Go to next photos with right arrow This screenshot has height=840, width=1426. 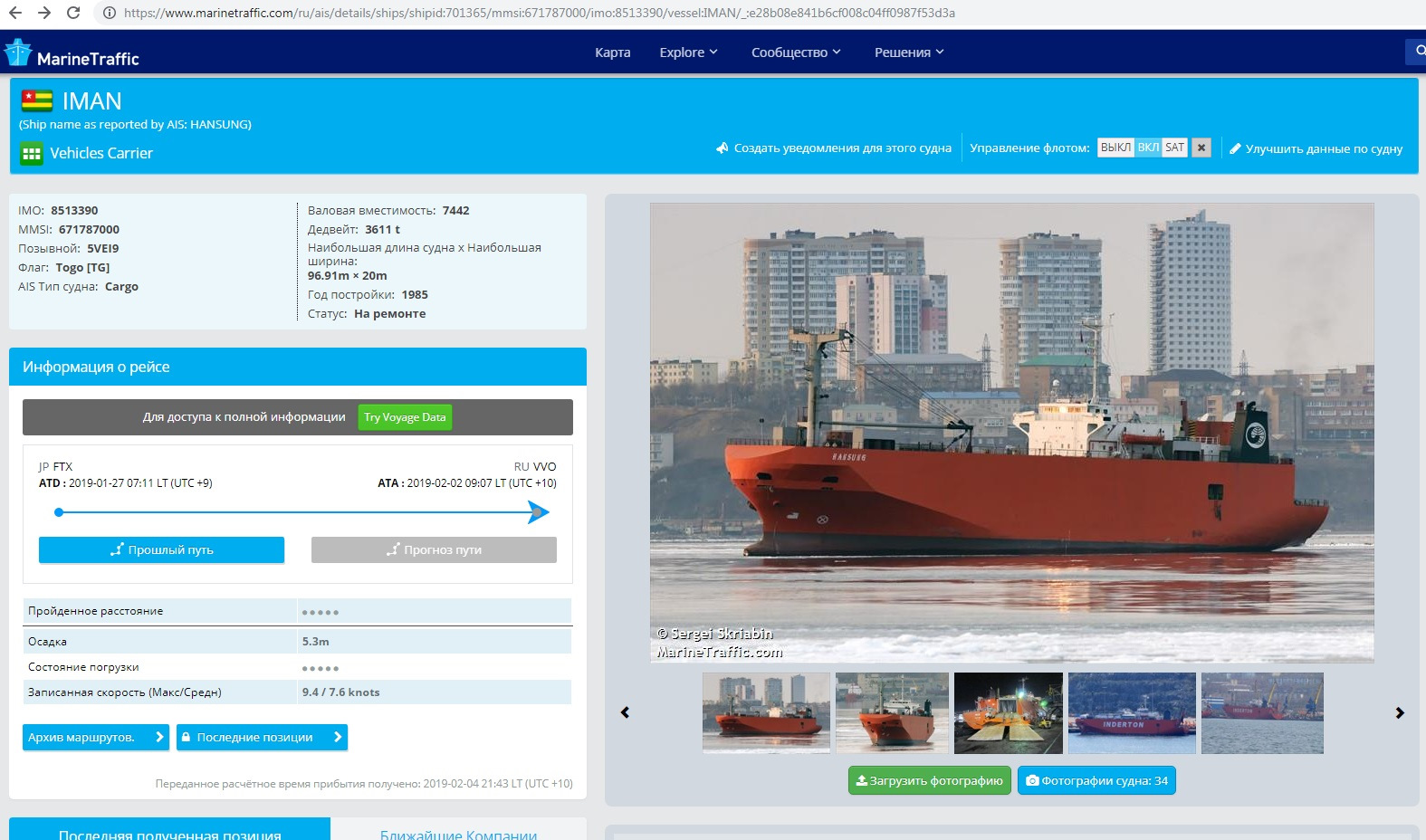(1400, 712)
